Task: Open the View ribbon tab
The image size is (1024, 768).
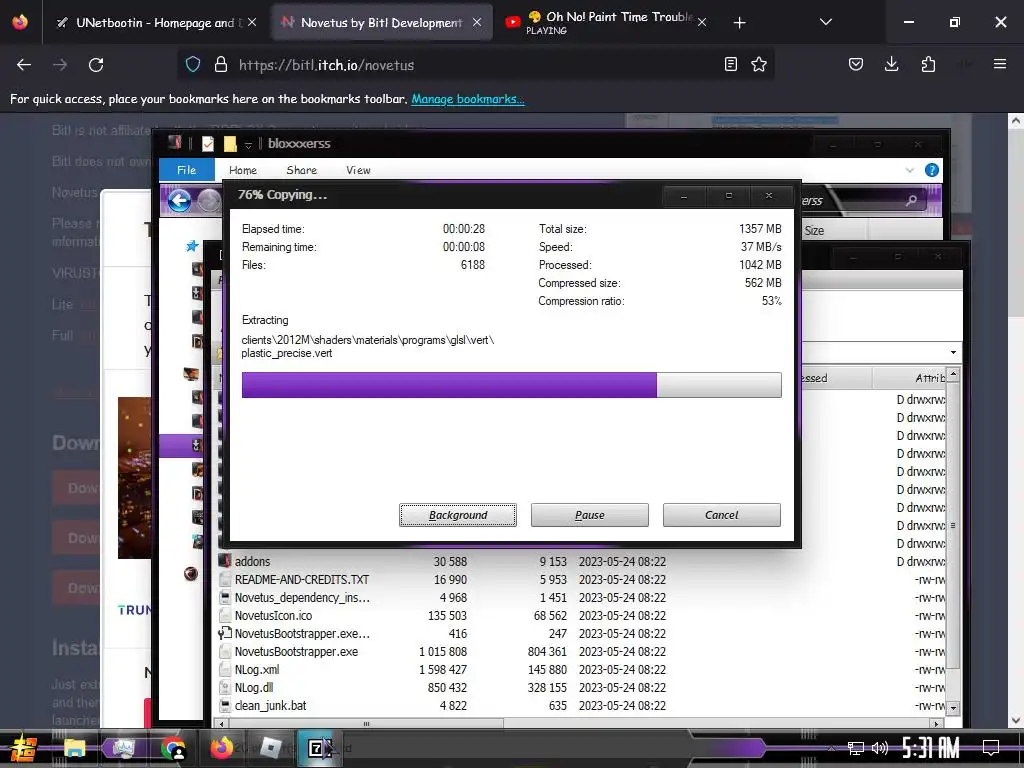Action: tap(358, 170)
